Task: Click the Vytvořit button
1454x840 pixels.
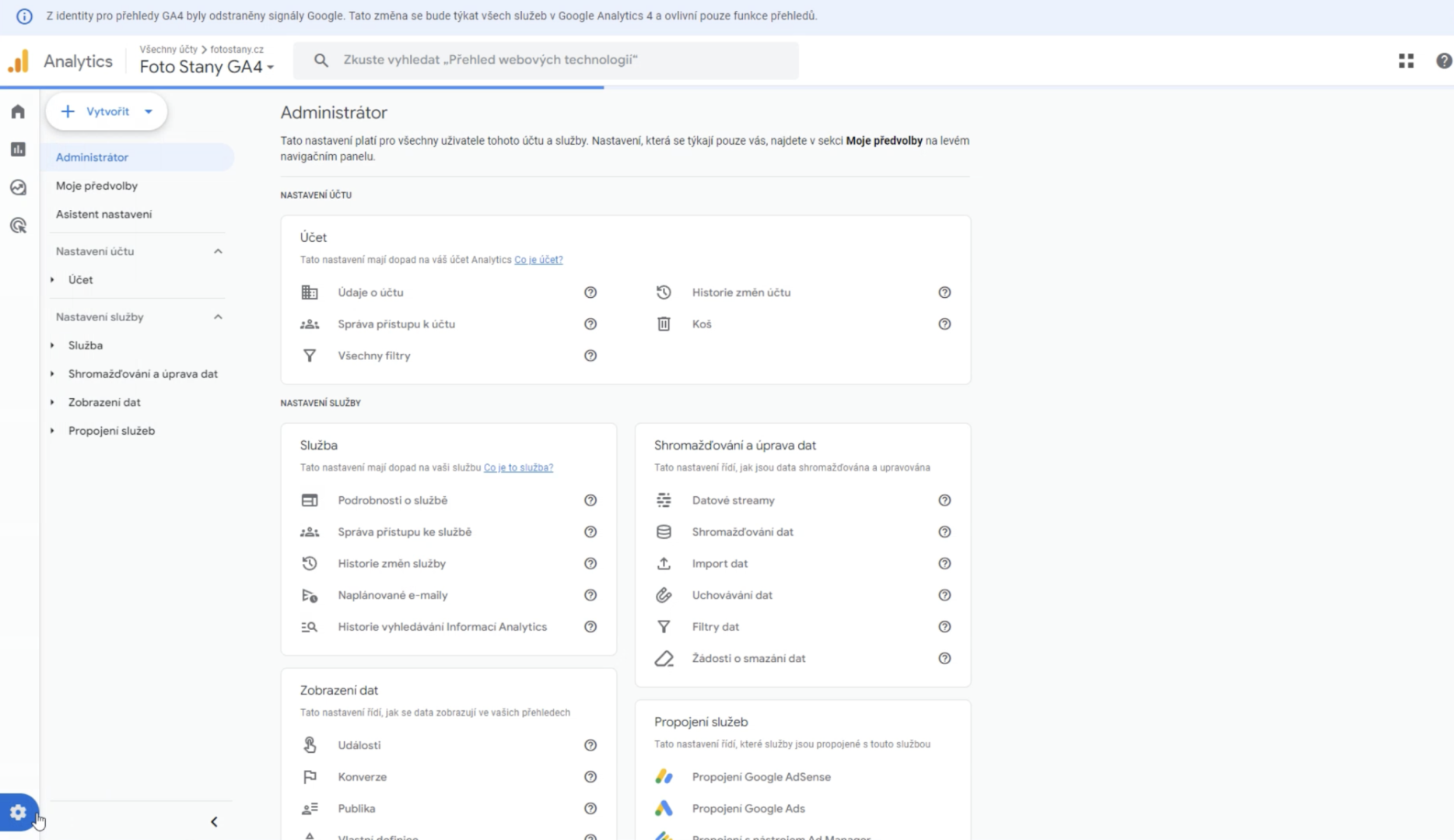Action: (107, 111)
